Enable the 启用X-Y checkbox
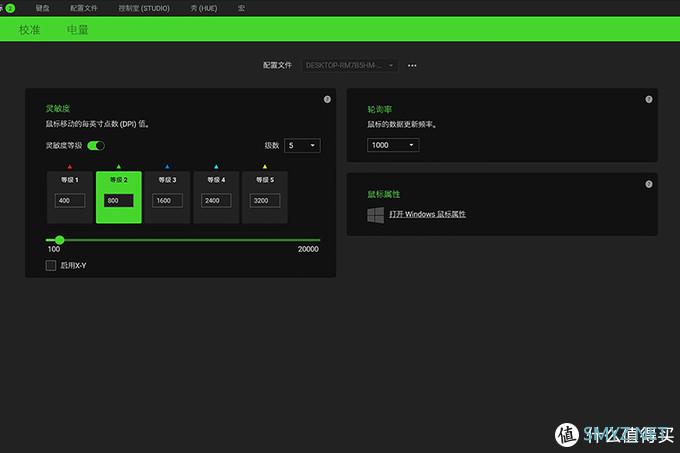The width and height of the screenshot is (680, 453). [51, 265]
